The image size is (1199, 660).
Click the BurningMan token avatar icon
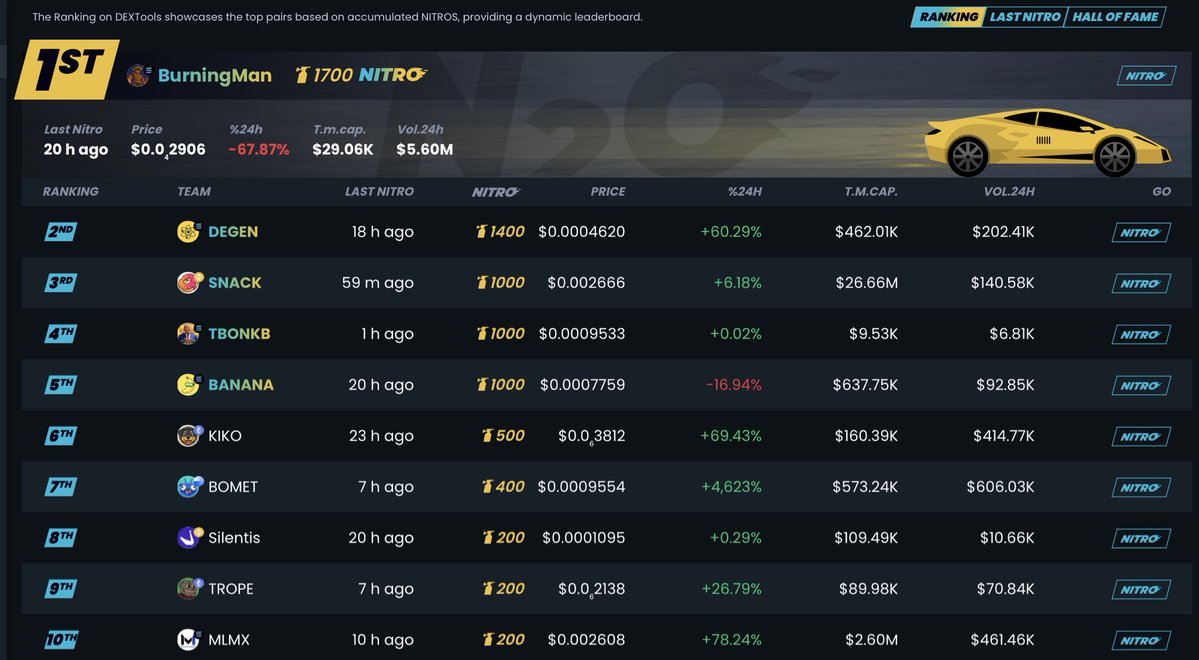tap(139, 76)
